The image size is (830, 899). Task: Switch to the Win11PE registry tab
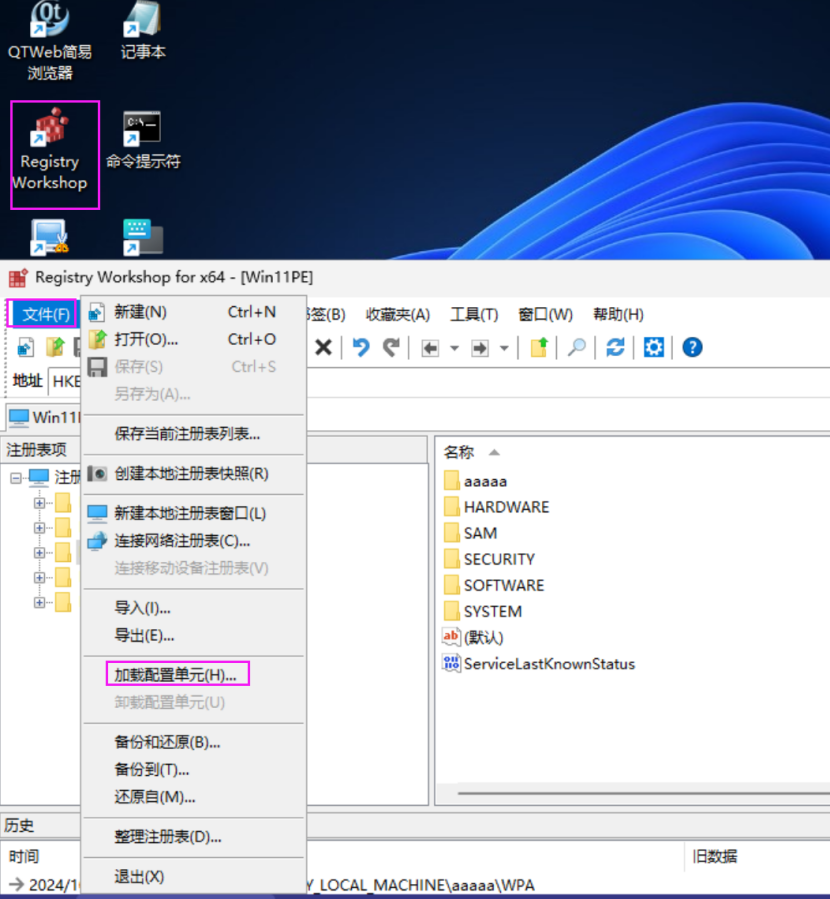(x=45, y=417)
